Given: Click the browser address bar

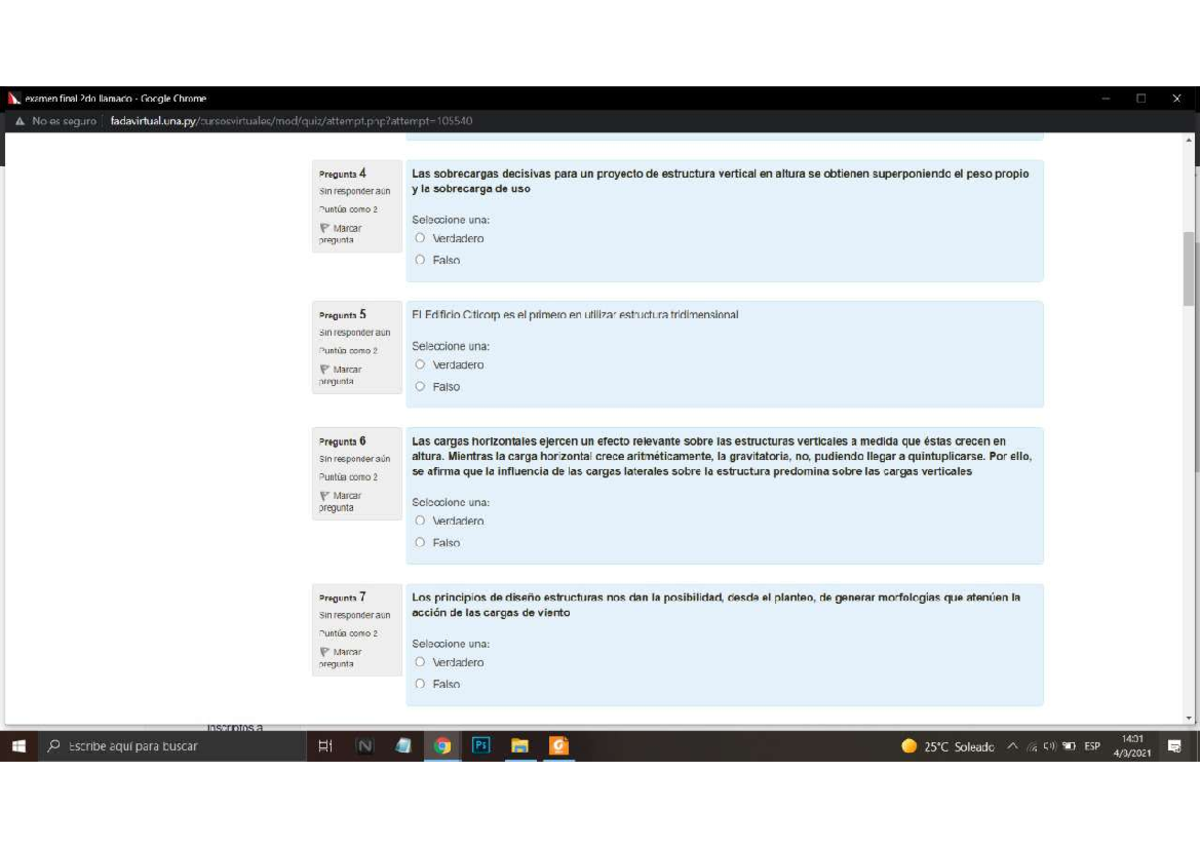Looking at the screenshot, I should point(290,120).
